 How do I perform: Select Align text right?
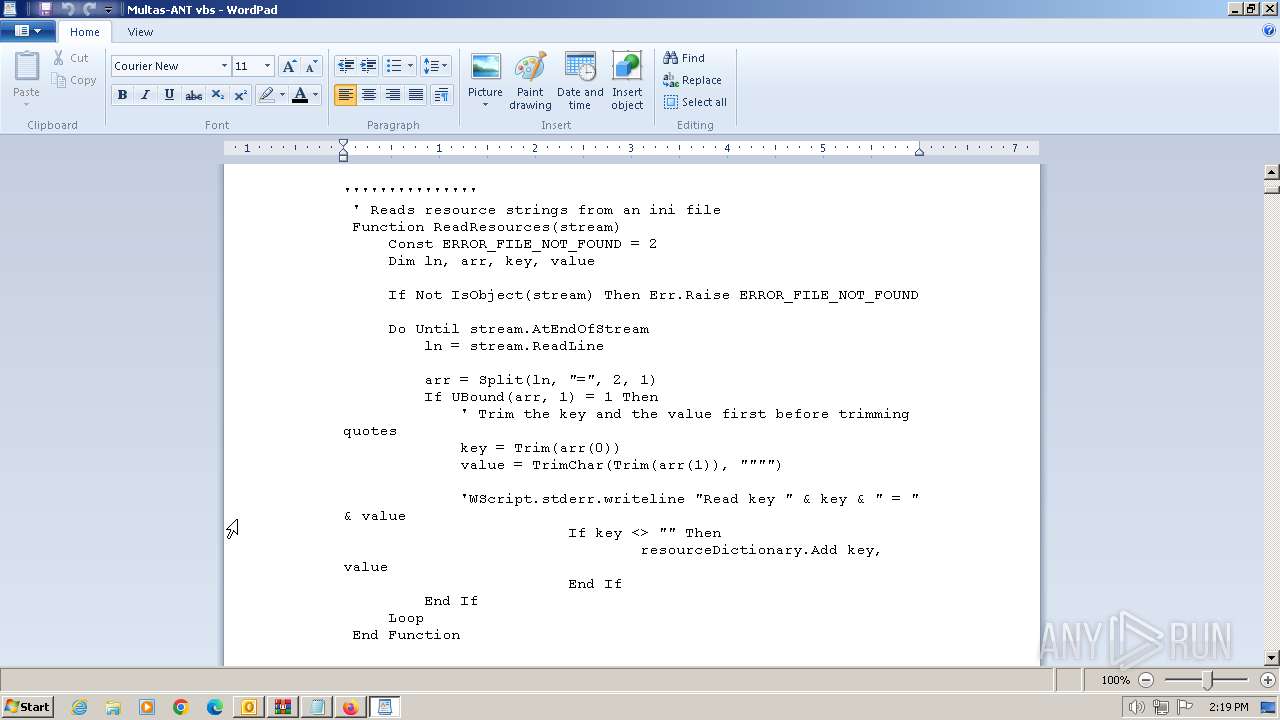(x=393, y=95)
